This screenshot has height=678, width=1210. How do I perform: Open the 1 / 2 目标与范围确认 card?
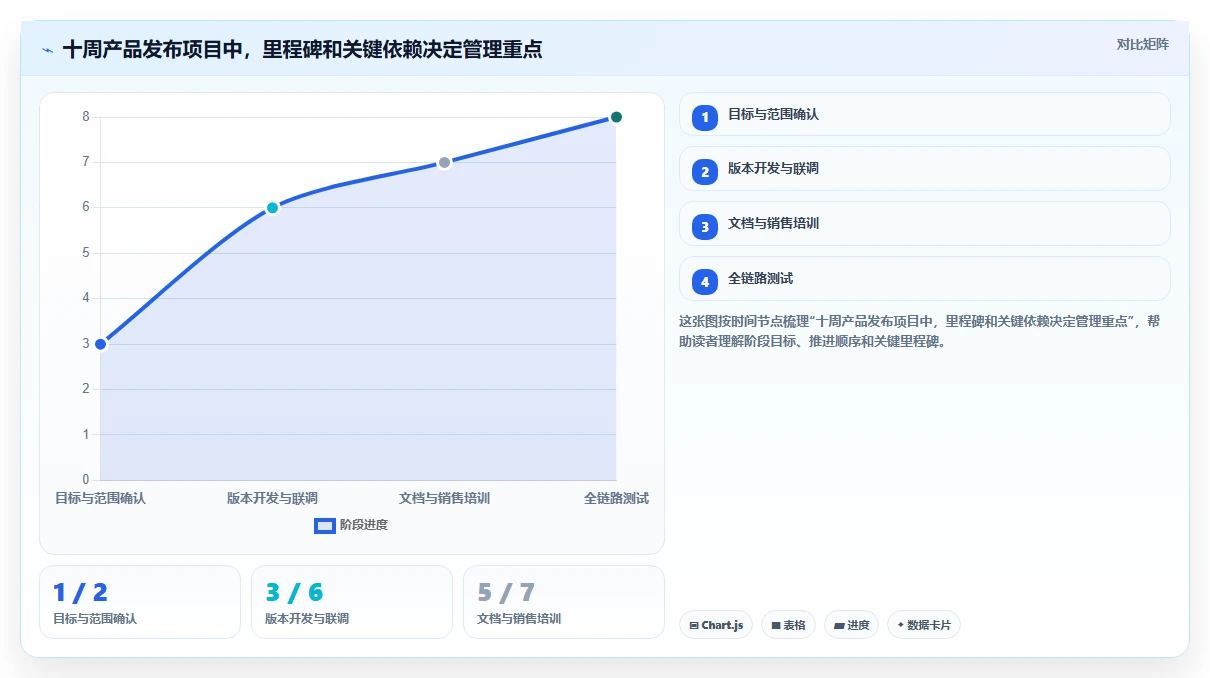pyautogui.click(x=140, y=602)
